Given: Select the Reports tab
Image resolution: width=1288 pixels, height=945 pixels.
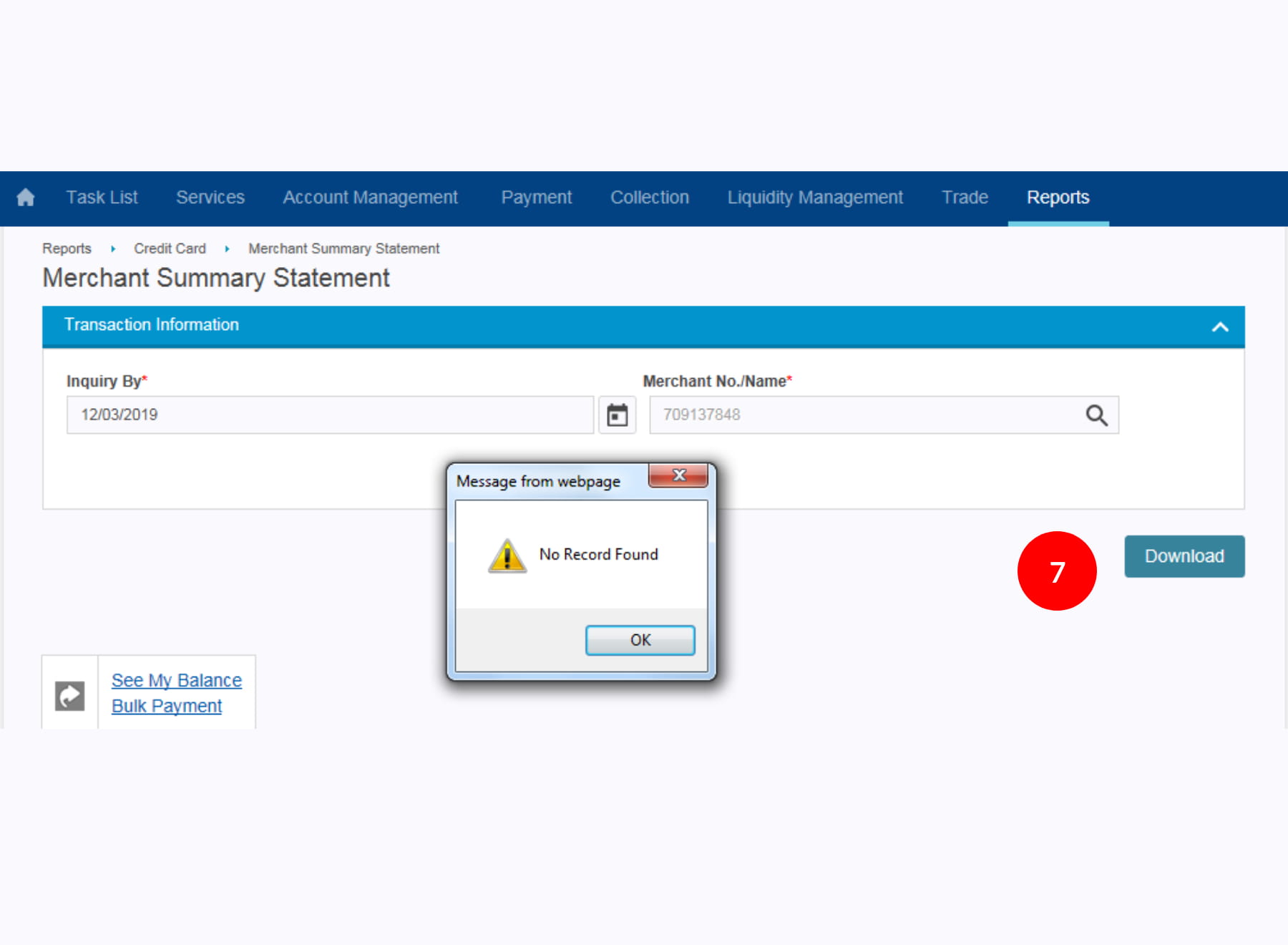Looking at the screenshot, I should click(1058, 198).
